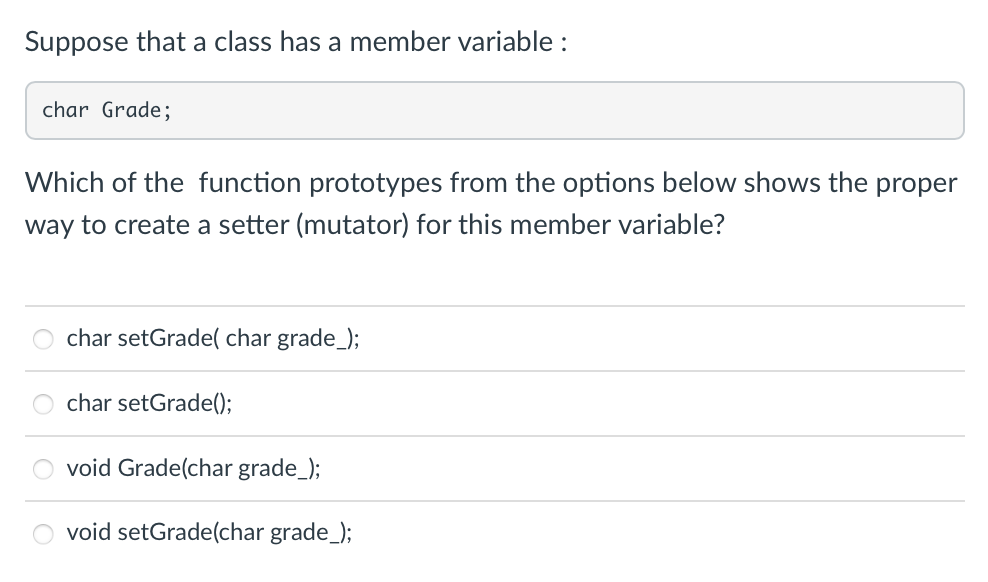Select radio button for 'void setGrade(char grade_);'
Viewport: 988px width, 582px height.
point(43,534)
